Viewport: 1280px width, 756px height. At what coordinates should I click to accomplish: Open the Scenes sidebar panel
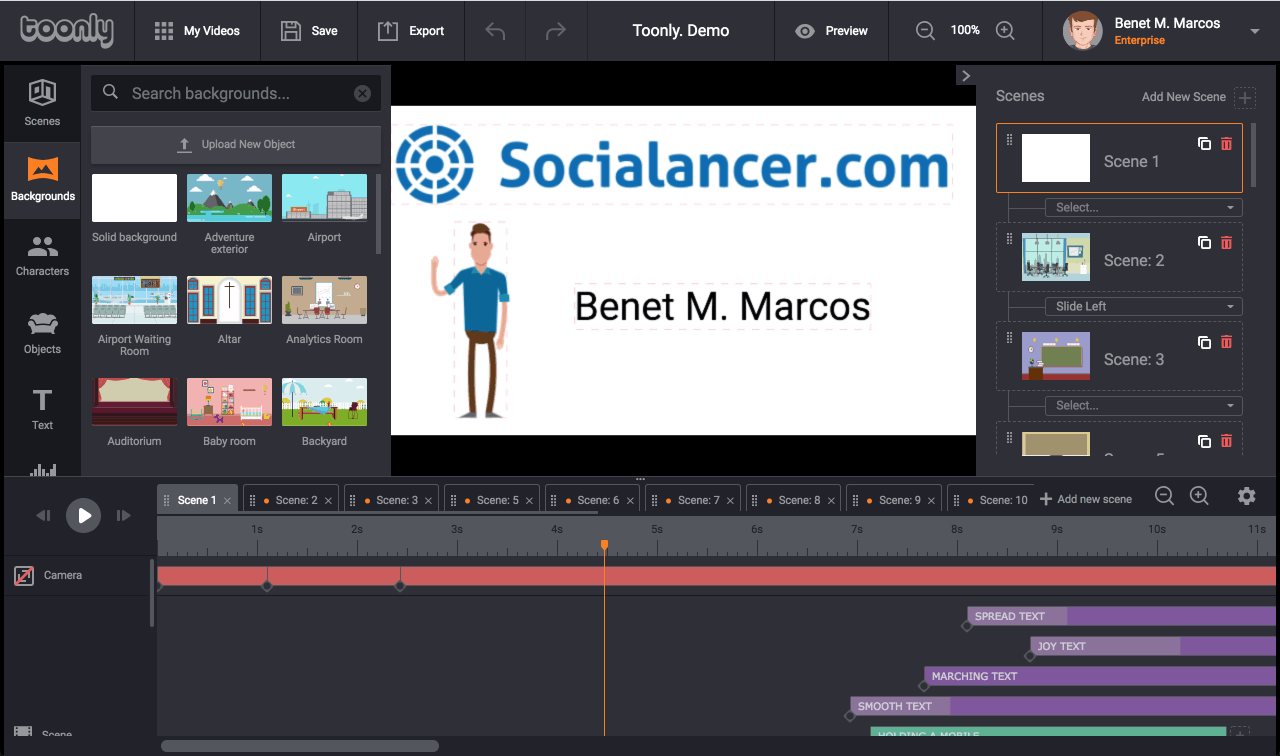click(42, 104)
